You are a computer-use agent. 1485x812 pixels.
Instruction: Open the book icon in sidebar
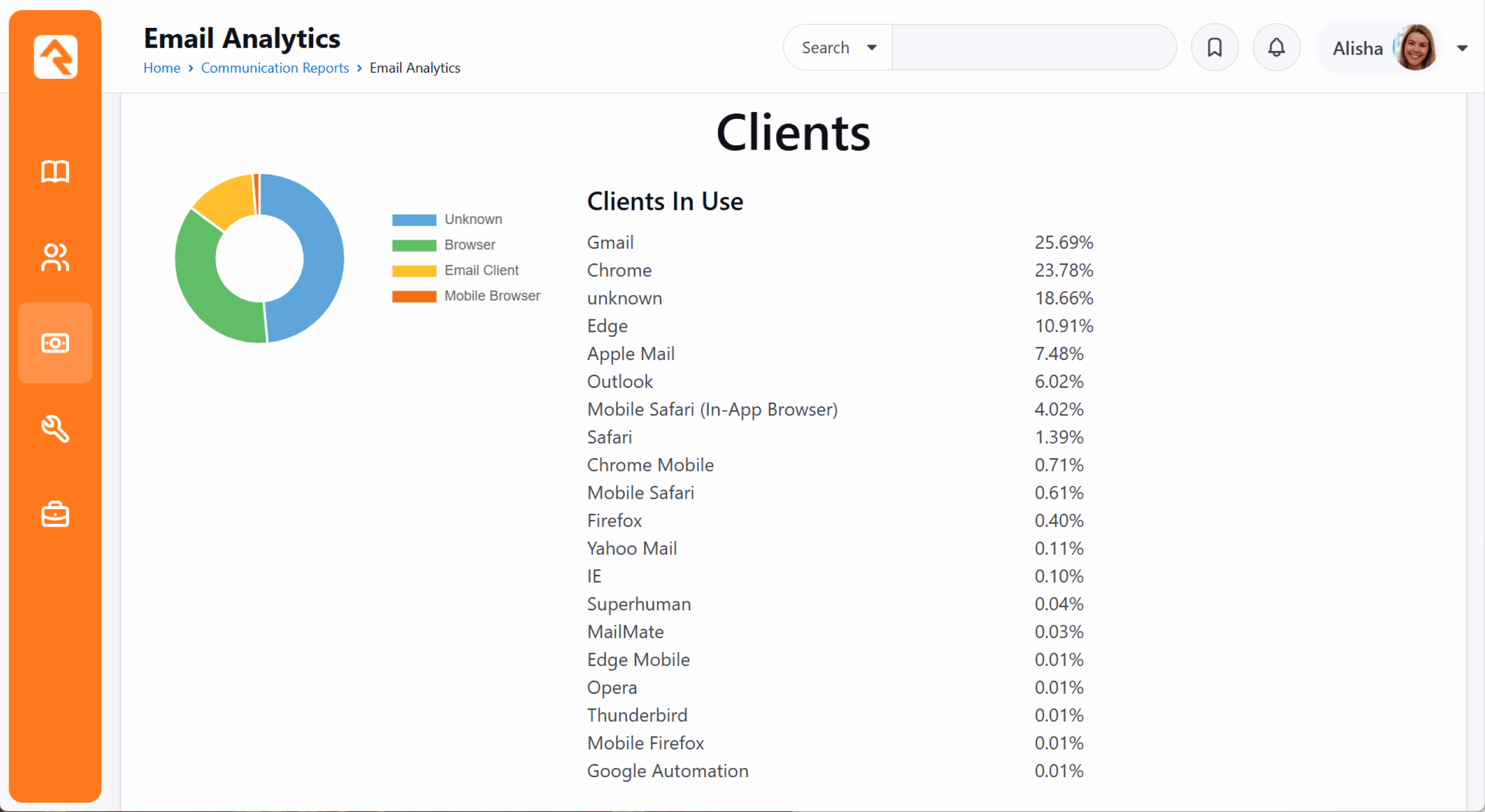tap(55, 172)
